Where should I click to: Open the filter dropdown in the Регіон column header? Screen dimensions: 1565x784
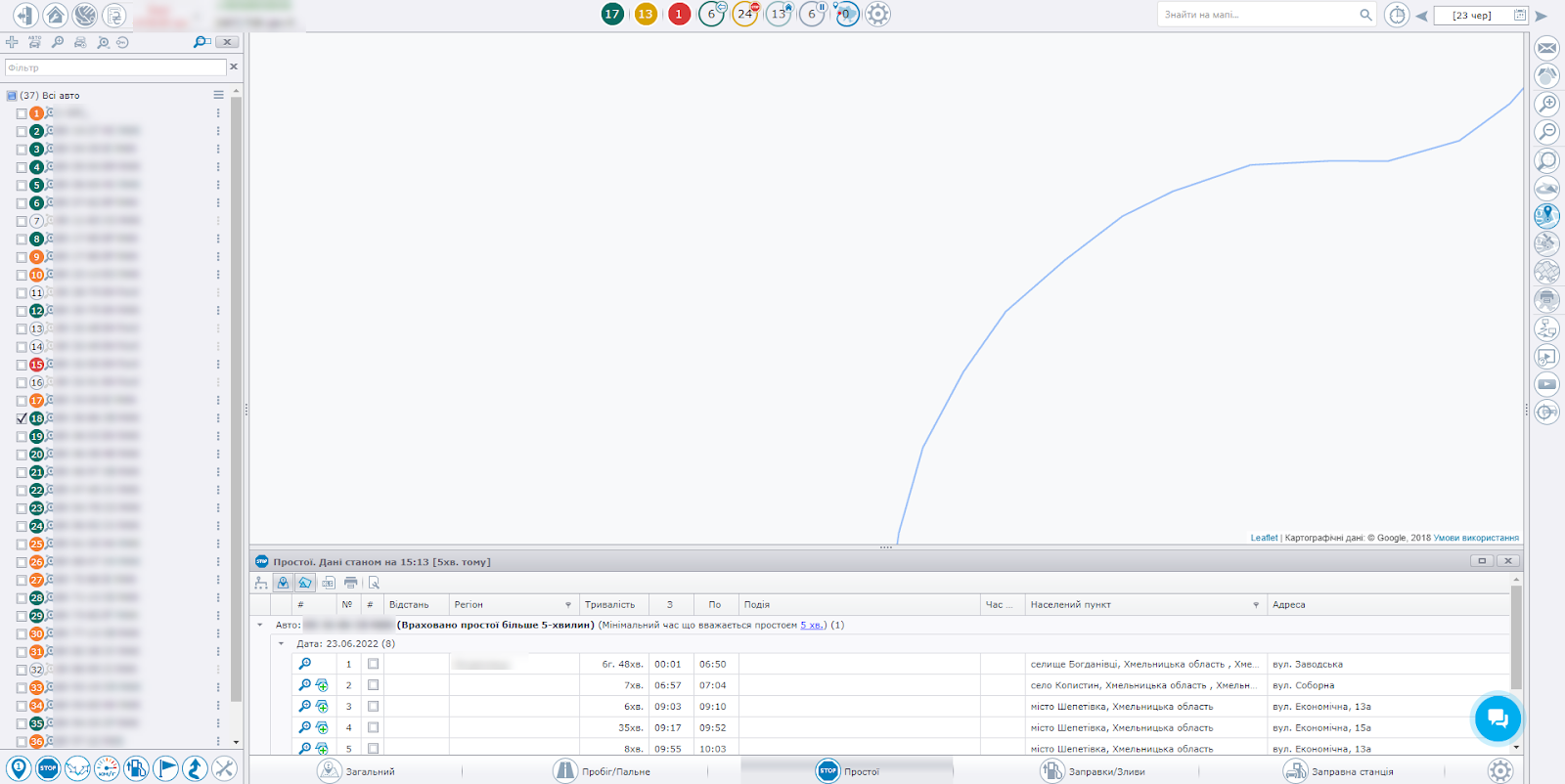567,605
